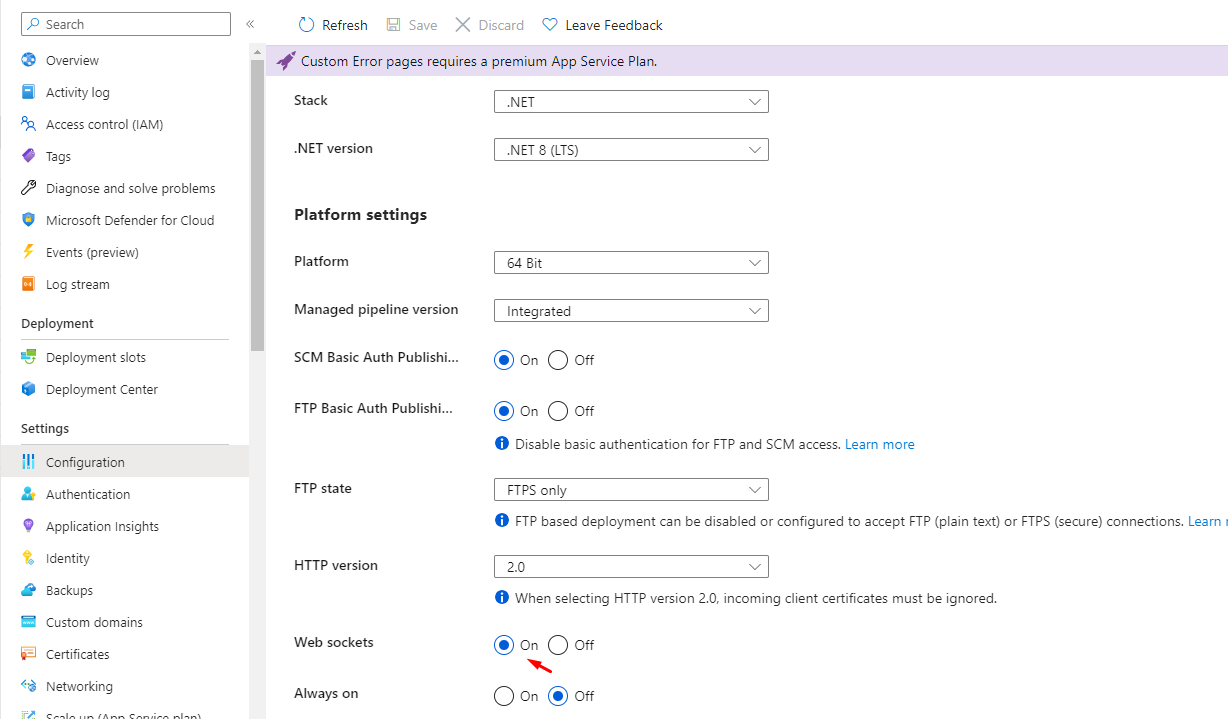
Task: Turn SCM Basic Auth Publishing Off
Action: 558,360
